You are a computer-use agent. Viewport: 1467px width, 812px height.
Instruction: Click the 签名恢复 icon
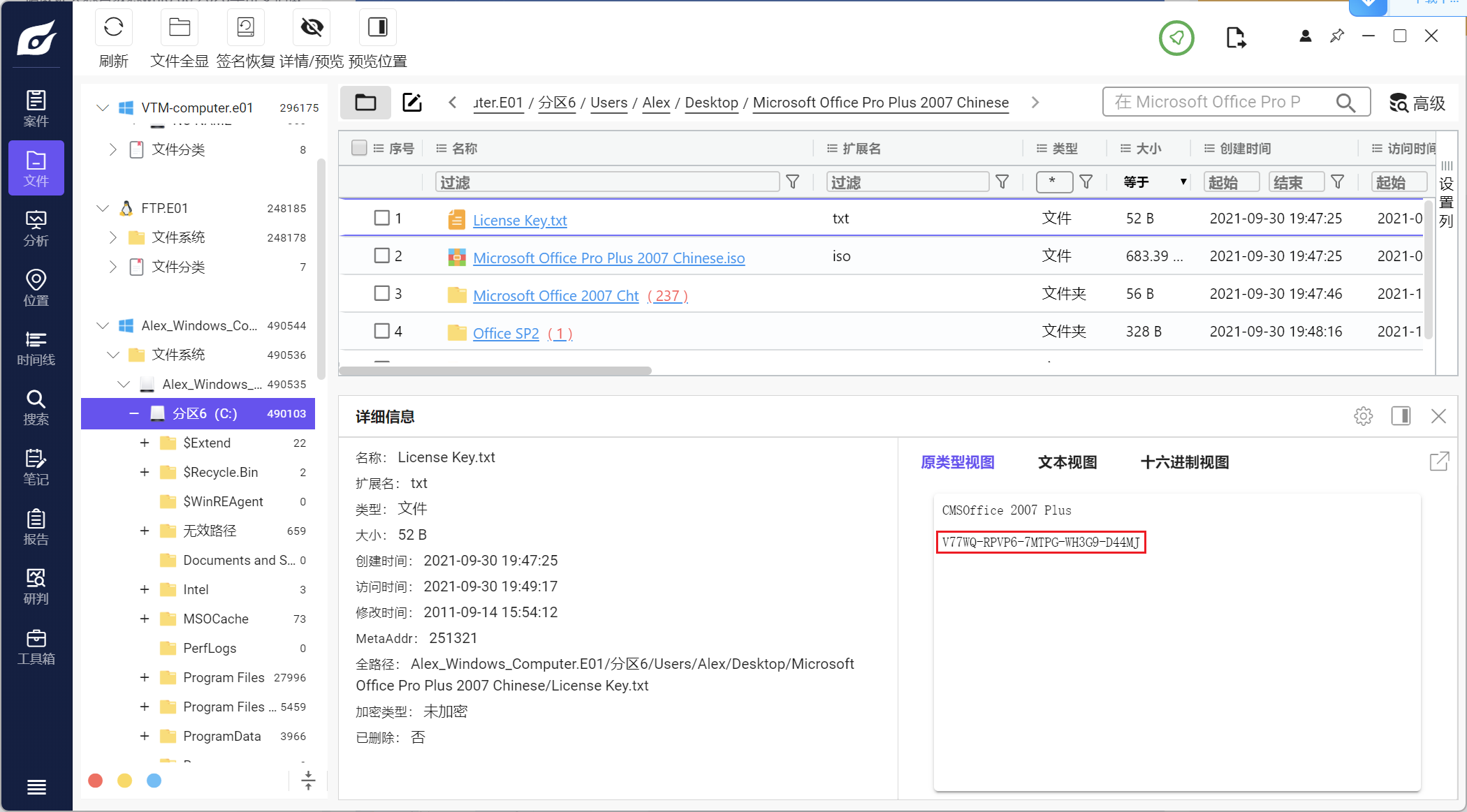[x=246, y=28]
